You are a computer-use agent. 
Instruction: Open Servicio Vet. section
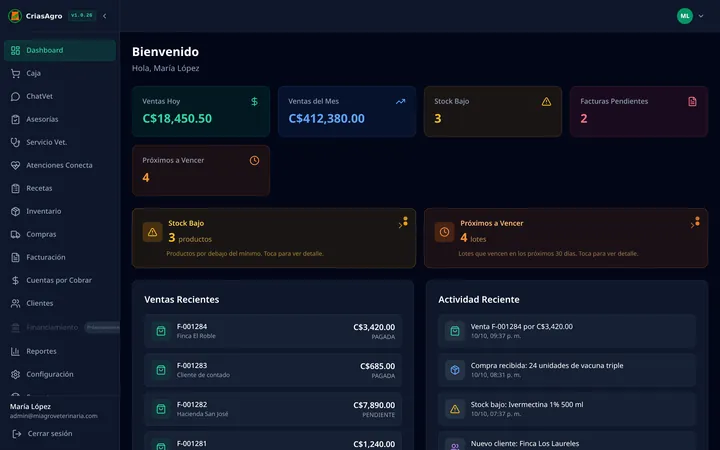tap(60, 142)
